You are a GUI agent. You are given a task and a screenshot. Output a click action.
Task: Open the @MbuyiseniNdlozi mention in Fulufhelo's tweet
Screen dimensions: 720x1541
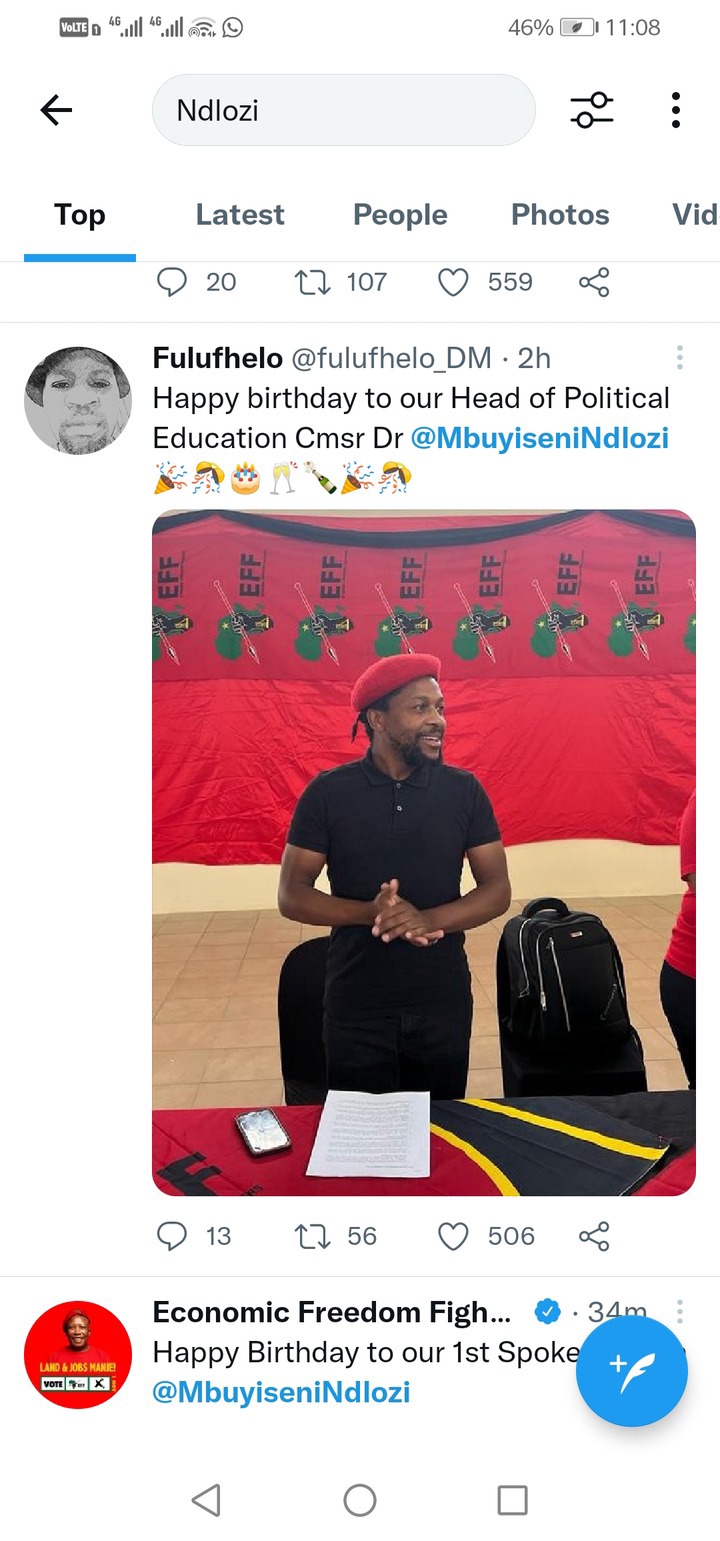pos(540,438)
